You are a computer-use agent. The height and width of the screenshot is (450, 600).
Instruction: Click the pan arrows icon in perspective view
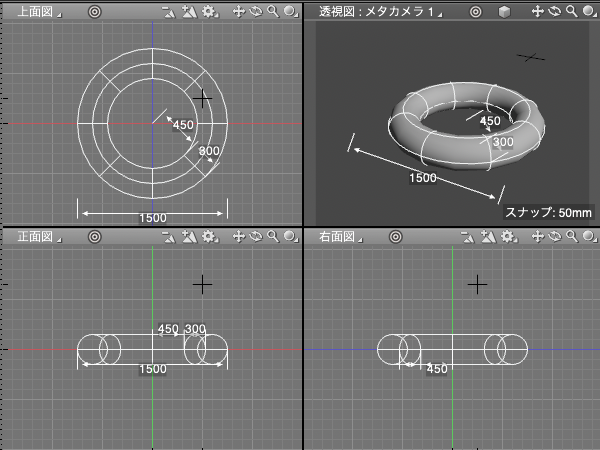(538, 11)
